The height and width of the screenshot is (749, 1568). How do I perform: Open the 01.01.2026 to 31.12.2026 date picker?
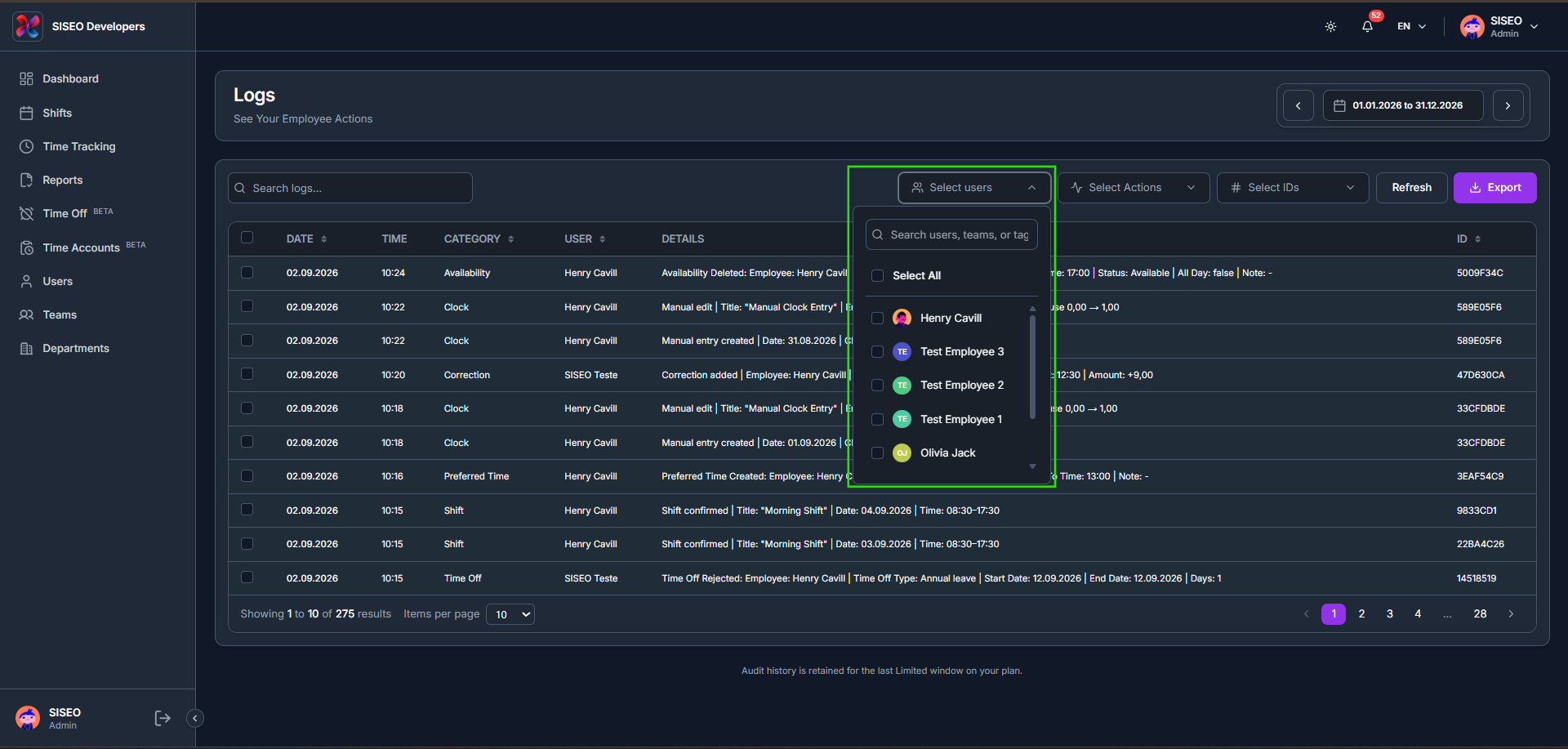(1403, 105)
